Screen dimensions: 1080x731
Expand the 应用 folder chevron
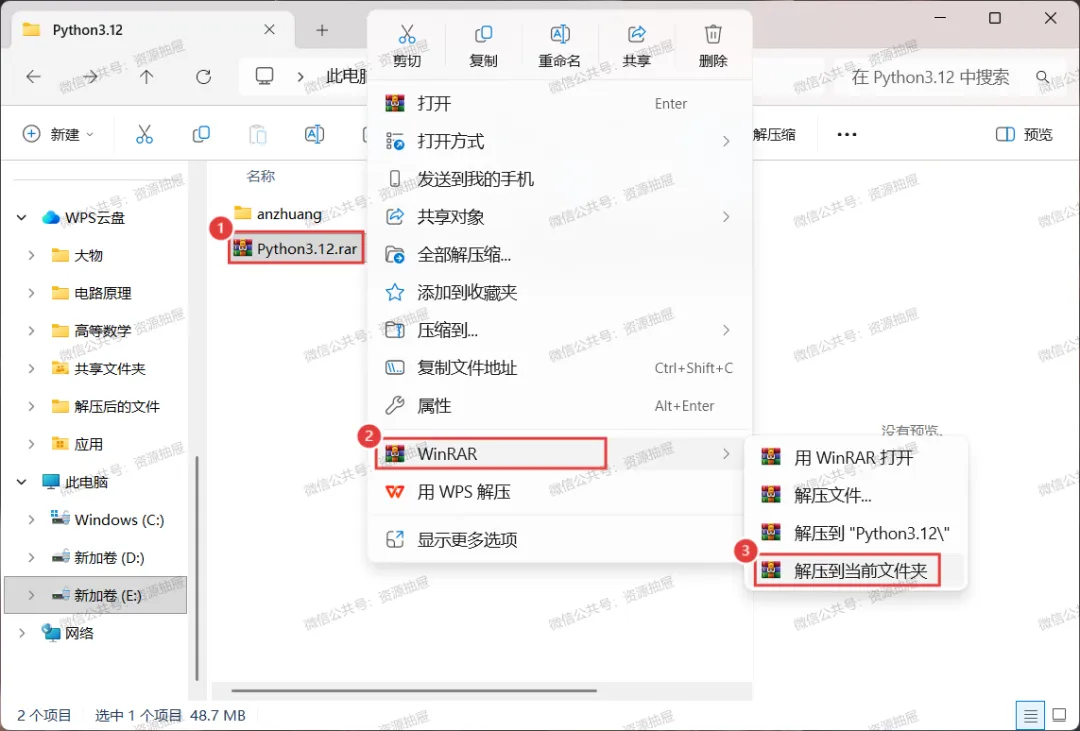(x=31, y=444)
